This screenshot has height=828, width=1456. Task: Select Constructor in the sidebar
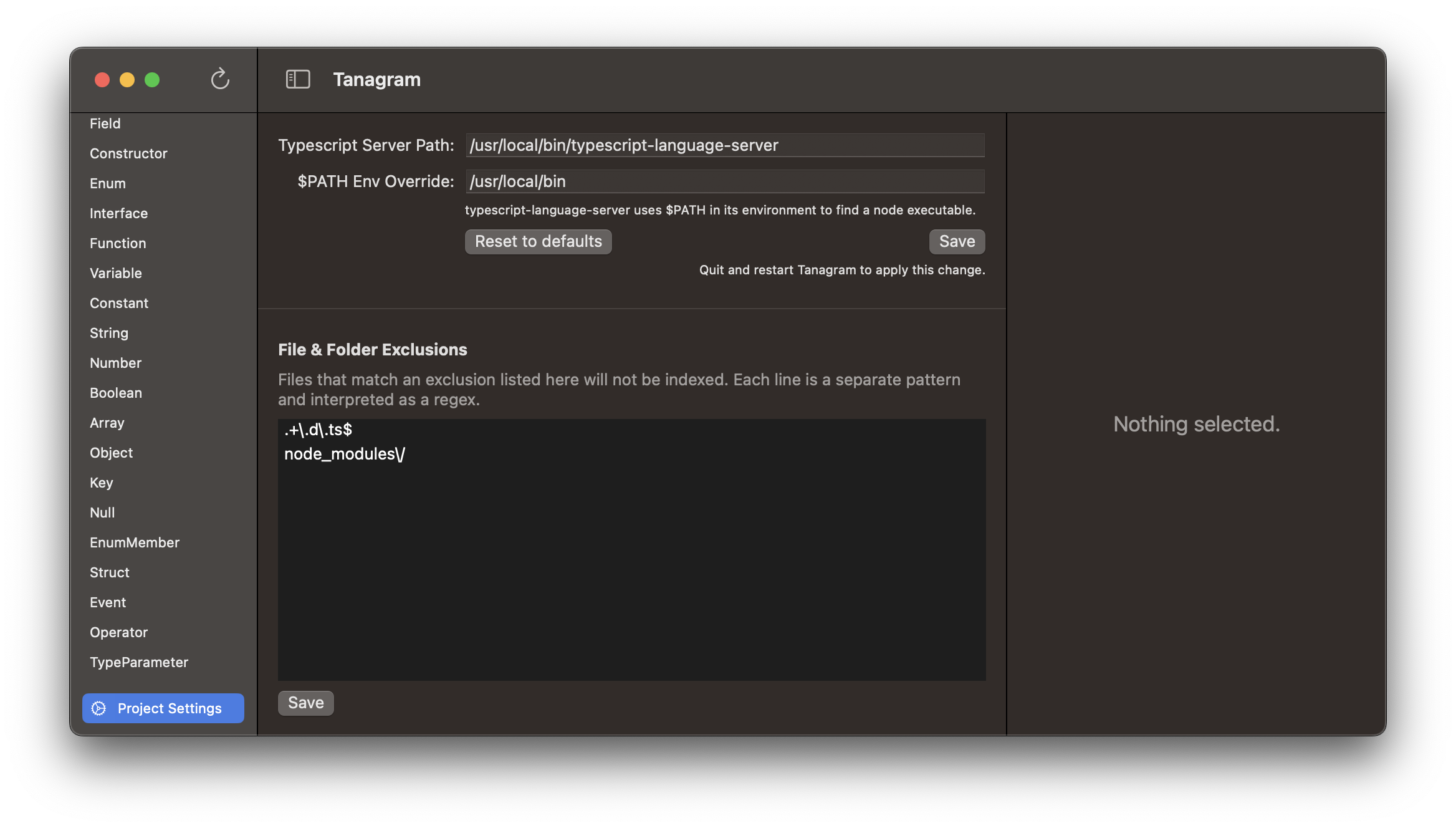128,153
